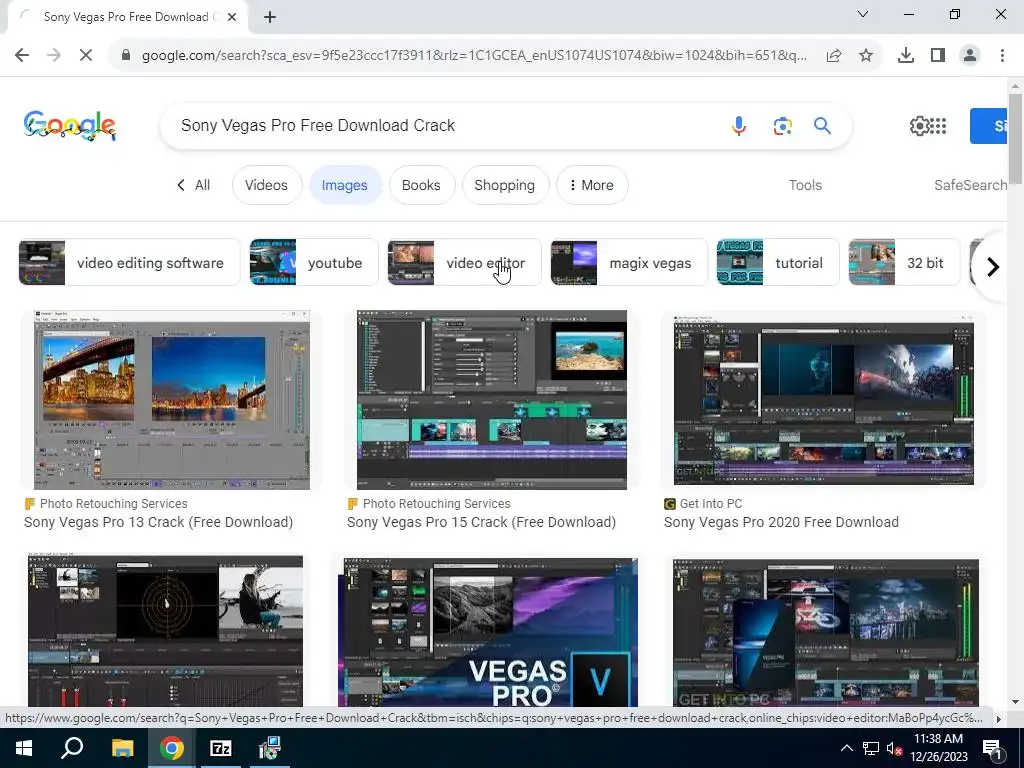Click the installer icon beside 7-Zip on the taskbar
This screenshot has height=768, width=1024.
point(268,748)
